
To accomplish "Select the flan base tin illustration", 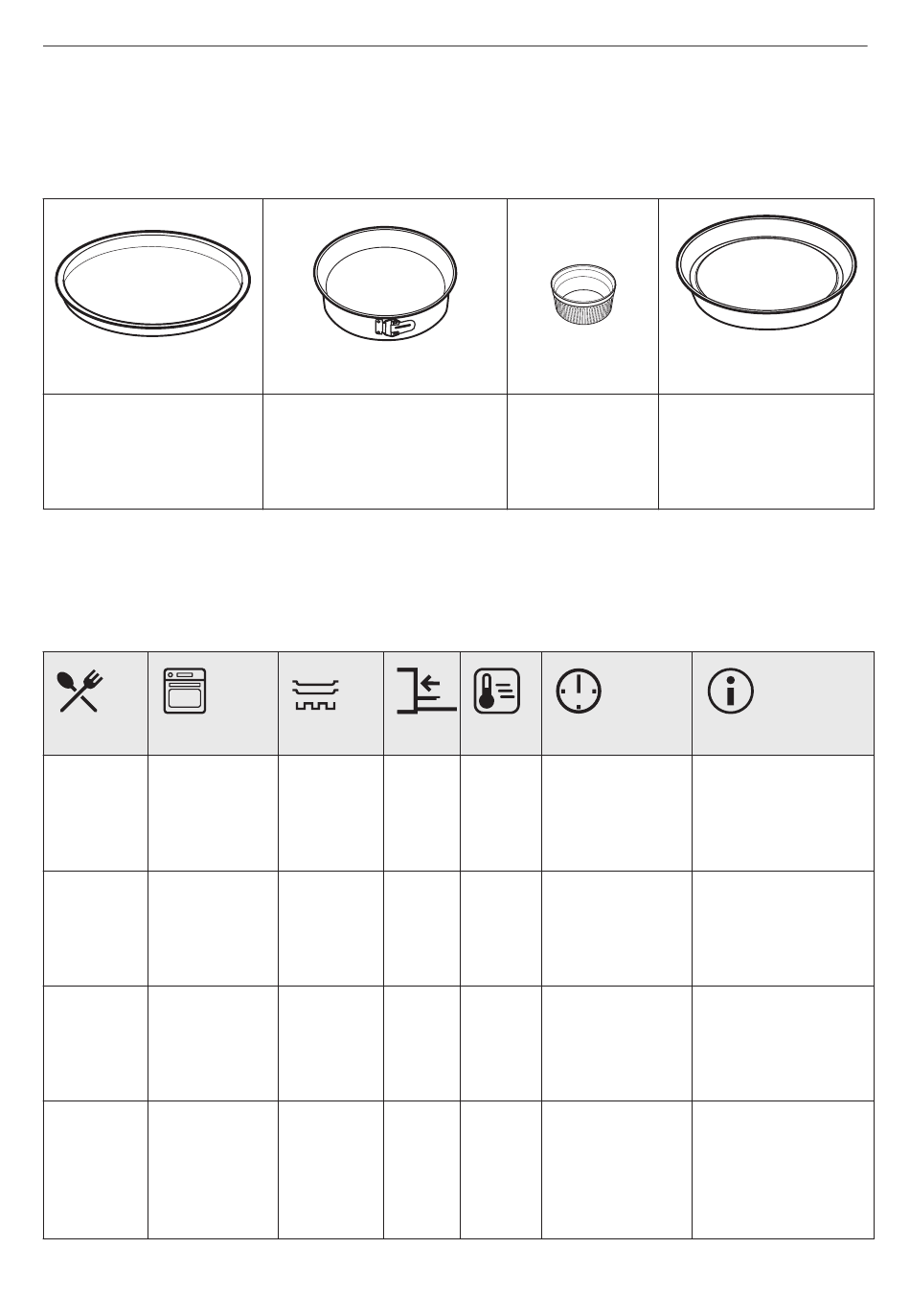I will click(x=766, y=274).
